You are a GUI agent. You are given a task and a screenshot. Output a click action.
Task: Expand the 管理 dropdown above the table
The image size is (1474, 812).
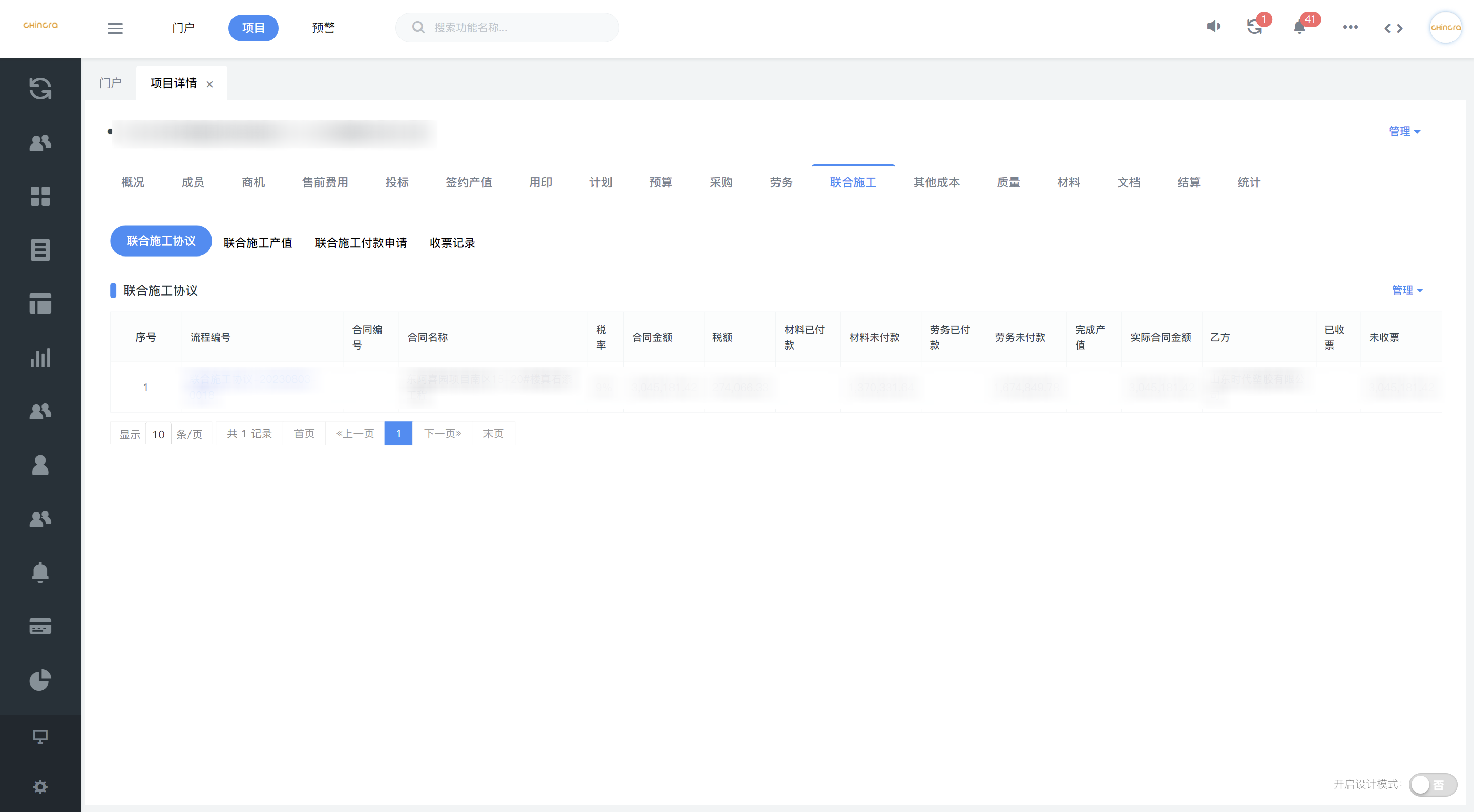1407,290
